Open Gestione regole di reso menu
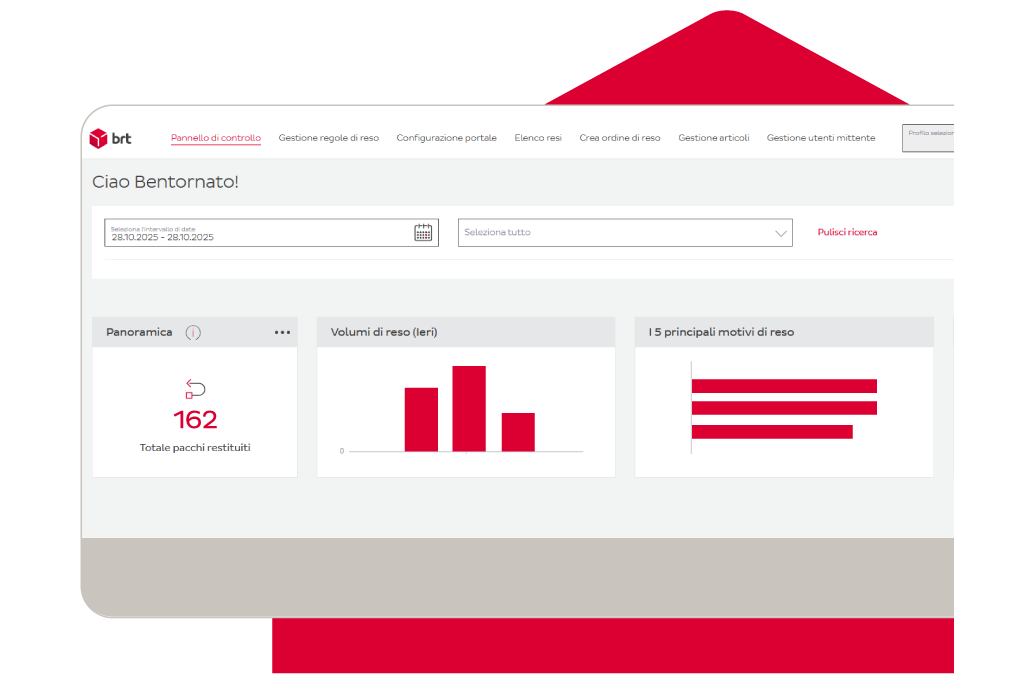Screen dimensions: 1033x674 (x=328, y=138)
